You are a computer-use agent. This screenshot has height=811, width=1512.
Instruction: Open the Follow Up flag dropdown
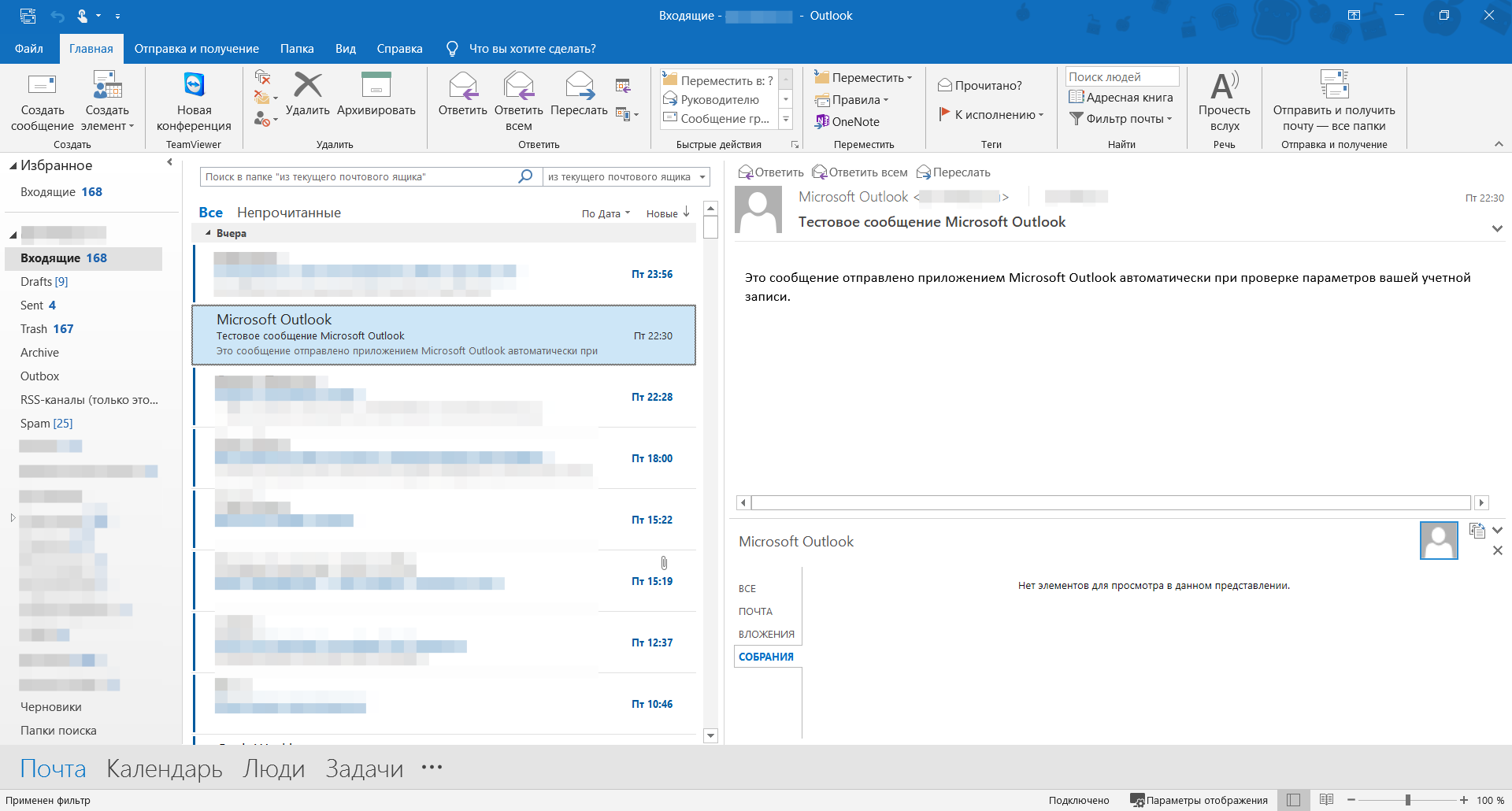[x=991, y=114]
